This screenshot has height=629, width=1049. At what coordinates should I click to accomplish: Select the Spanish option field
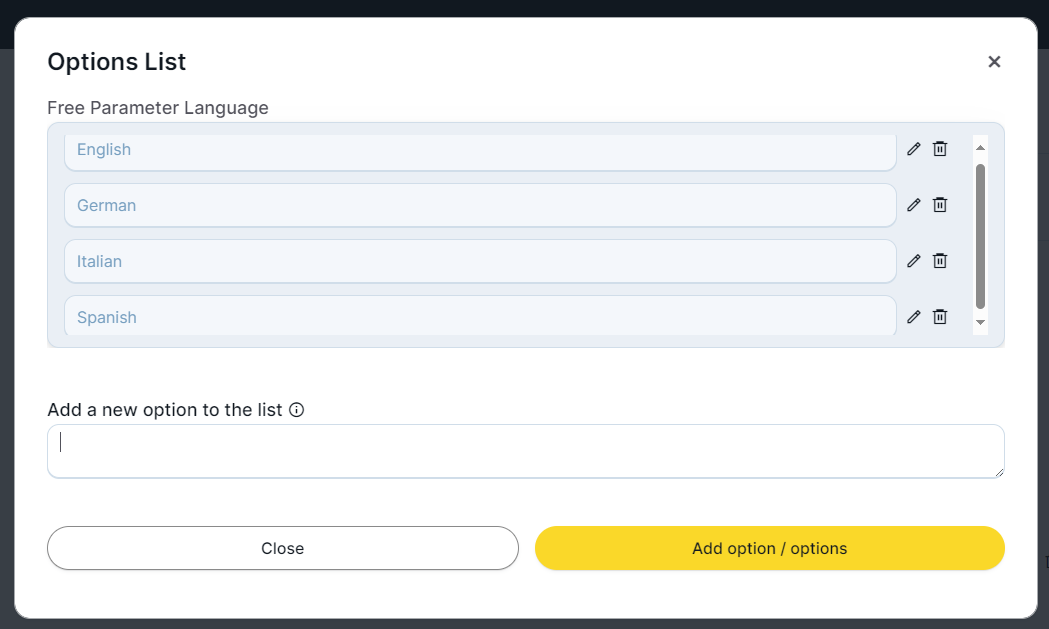pyautogui.click(x=480, y=317)
